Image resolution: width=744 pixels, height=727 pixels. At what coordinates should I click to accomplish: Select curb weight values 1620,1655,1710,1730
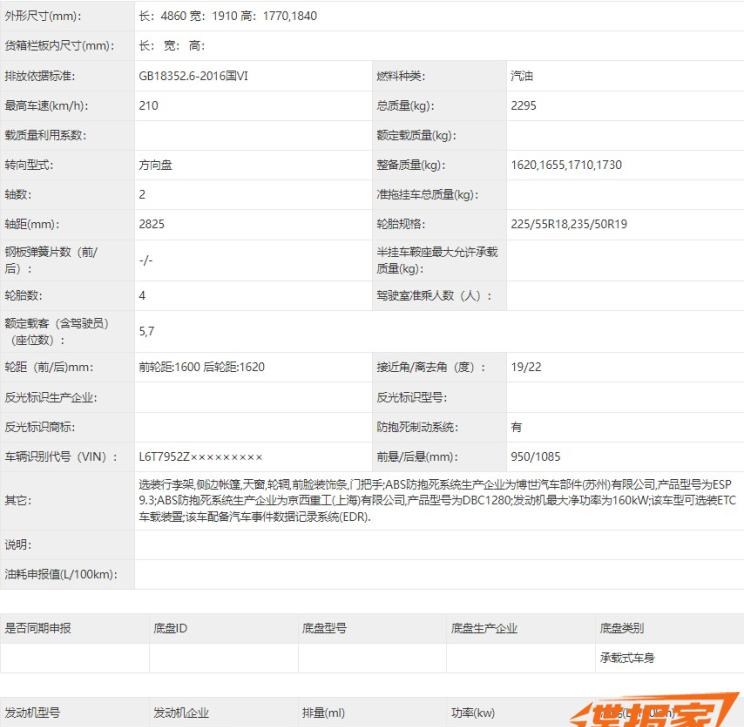[566, 165]
